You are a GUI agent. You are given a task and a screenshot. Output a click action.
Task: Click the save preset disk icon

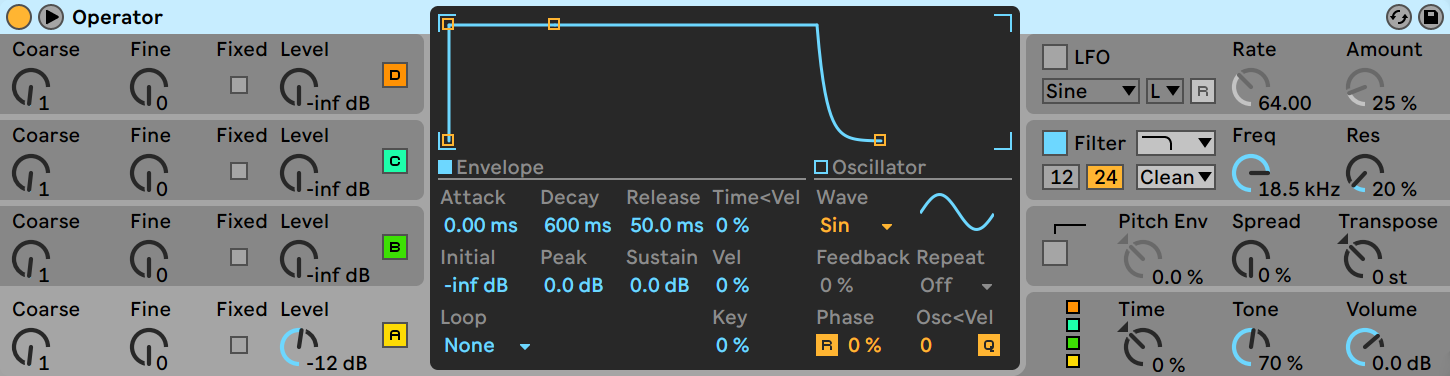pyautogui.click(x=1428, y=17)
